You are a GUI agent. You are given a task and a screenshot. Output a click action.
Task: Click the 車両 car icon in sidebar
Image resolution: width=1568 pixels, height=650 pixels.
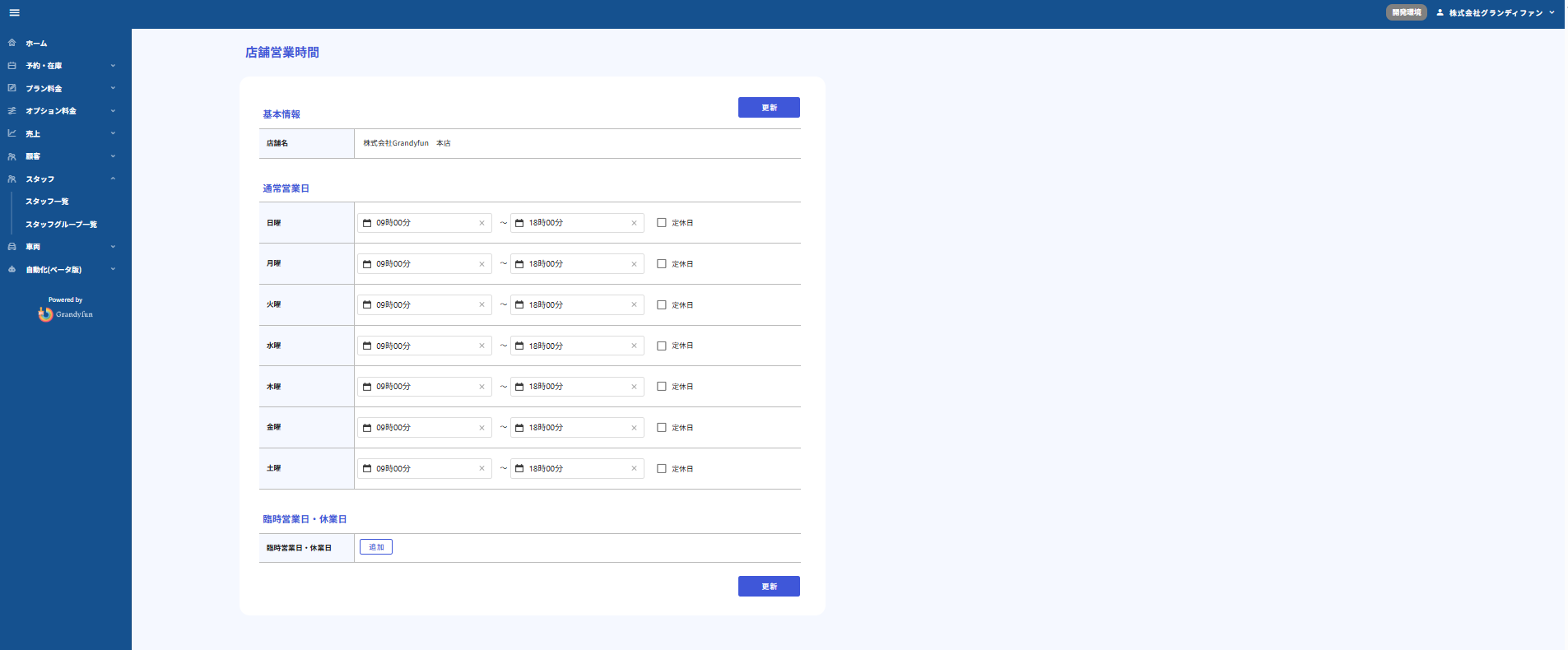click(x=12, y=247)
